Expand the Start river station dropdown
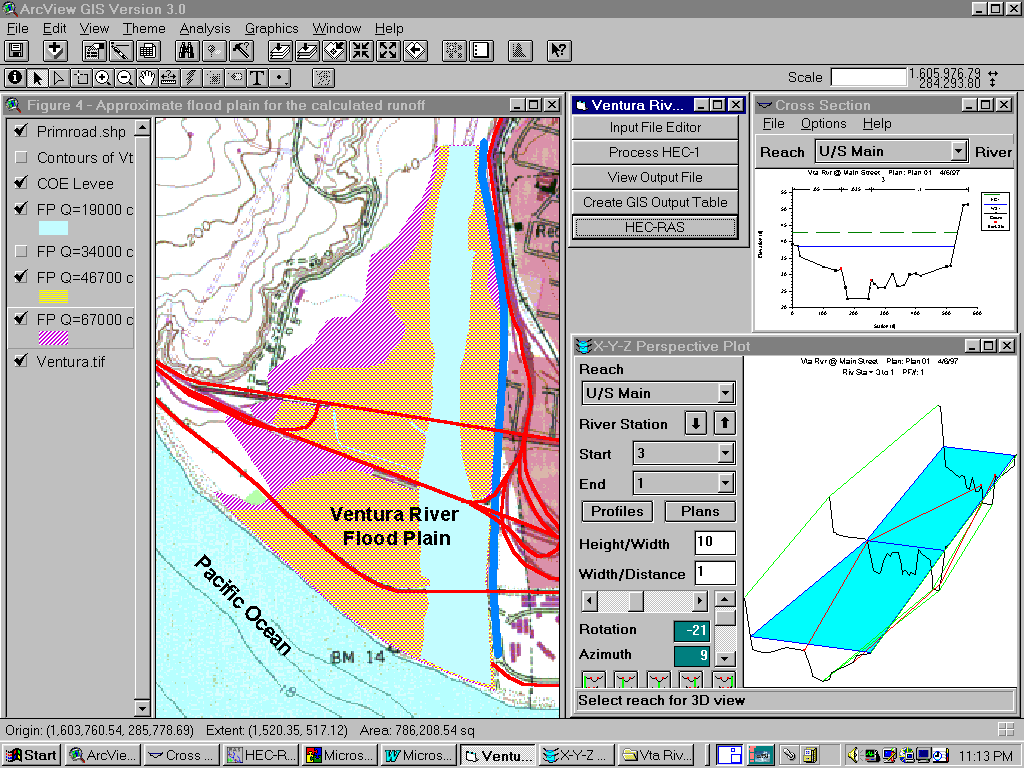This screenshot has height=768, width=1024. coord(725,453)
